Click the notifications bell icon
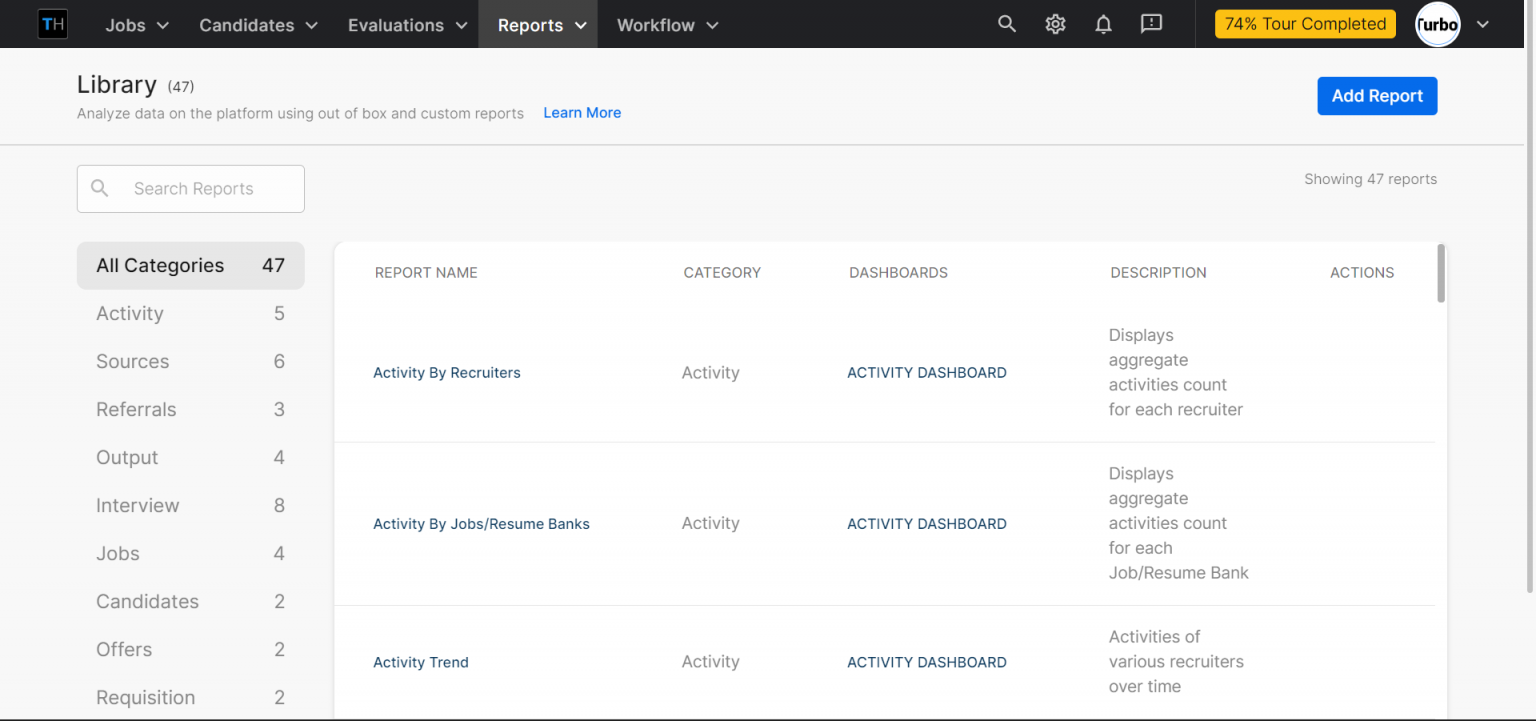 pyautogui.click(x=1103, y=24)
